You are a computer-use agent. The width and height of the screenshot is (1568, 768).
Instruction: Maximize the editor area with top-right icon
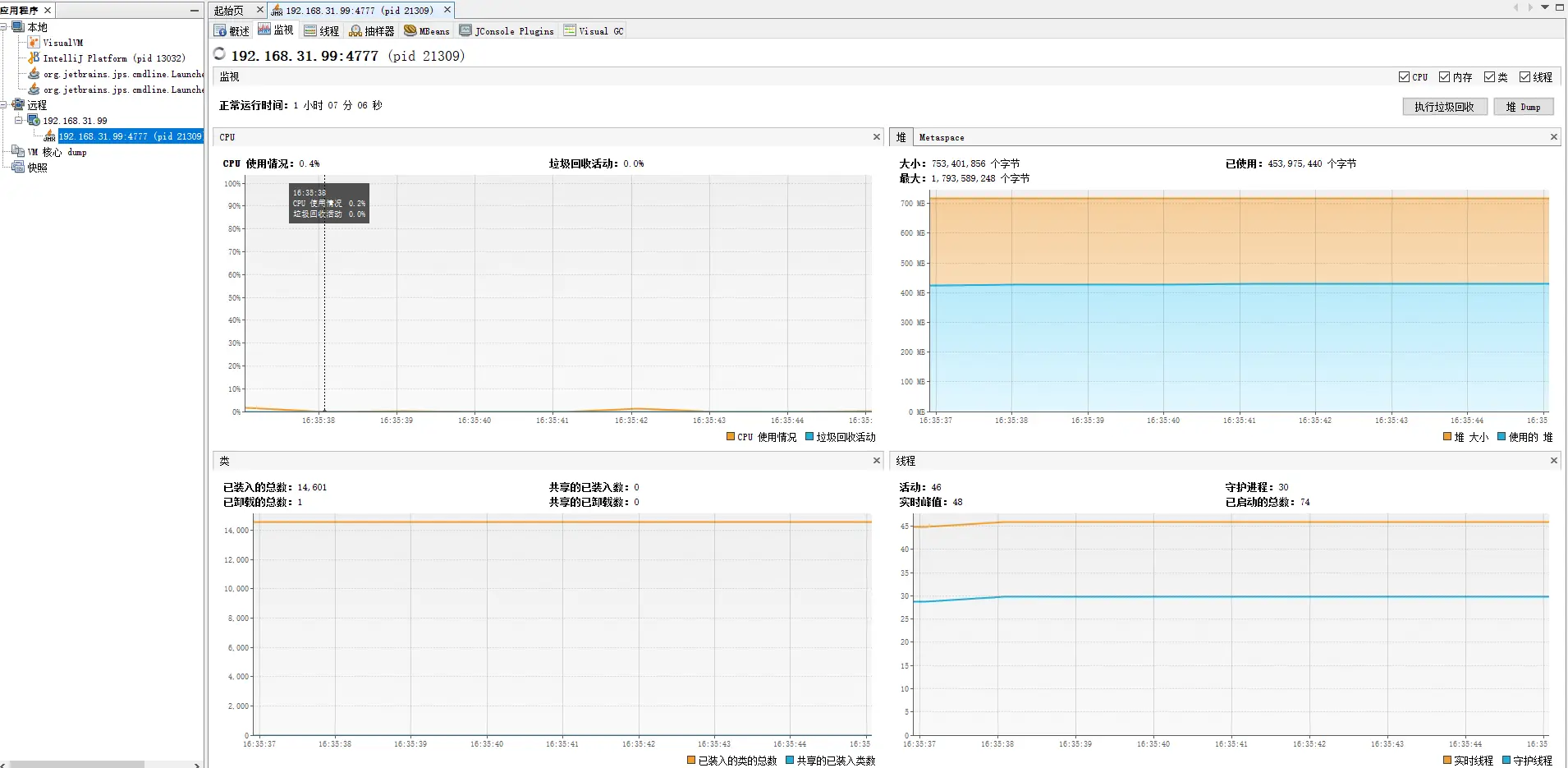click(x=1560, y=7)
